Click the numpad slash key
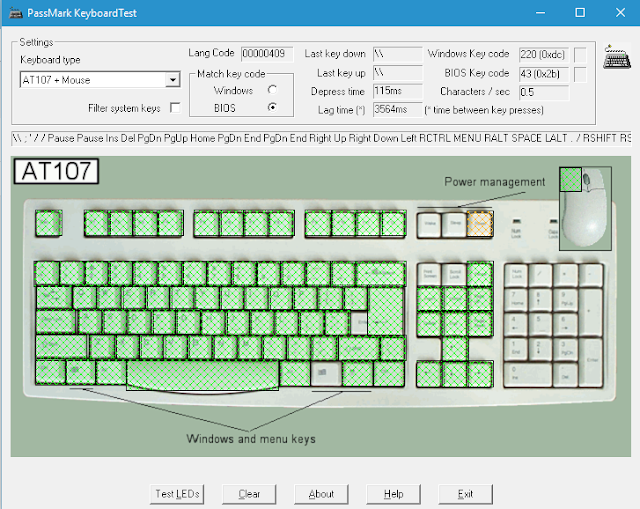Viewport: 640px width, 509px height. point(541,276)
